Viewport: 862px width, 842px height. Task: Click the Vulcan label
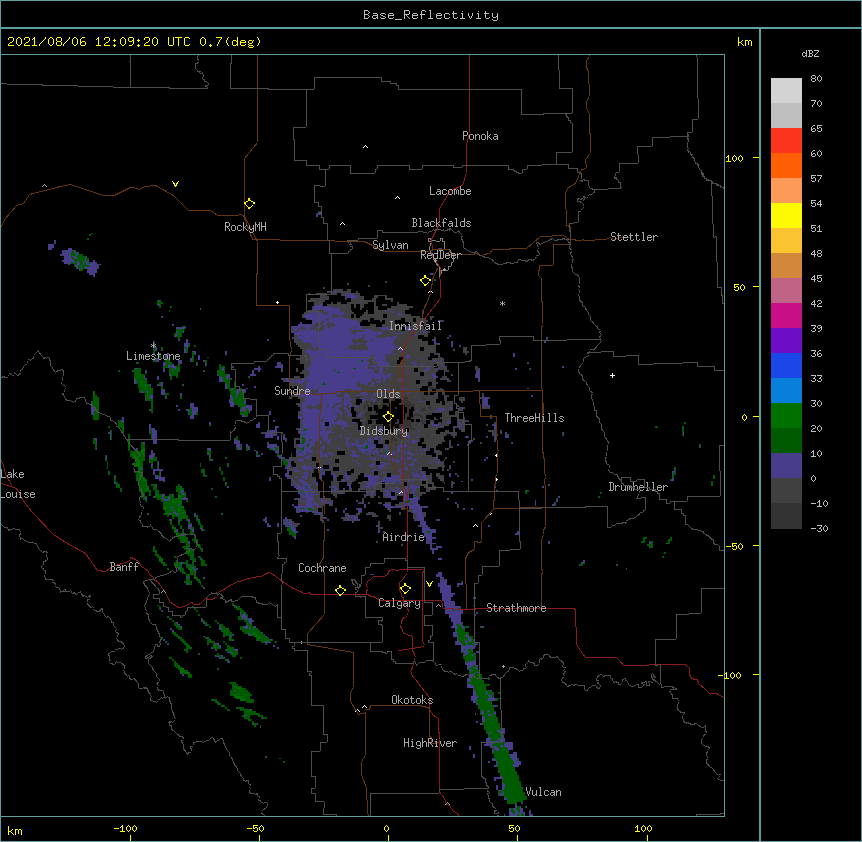[x=543, y=792]
